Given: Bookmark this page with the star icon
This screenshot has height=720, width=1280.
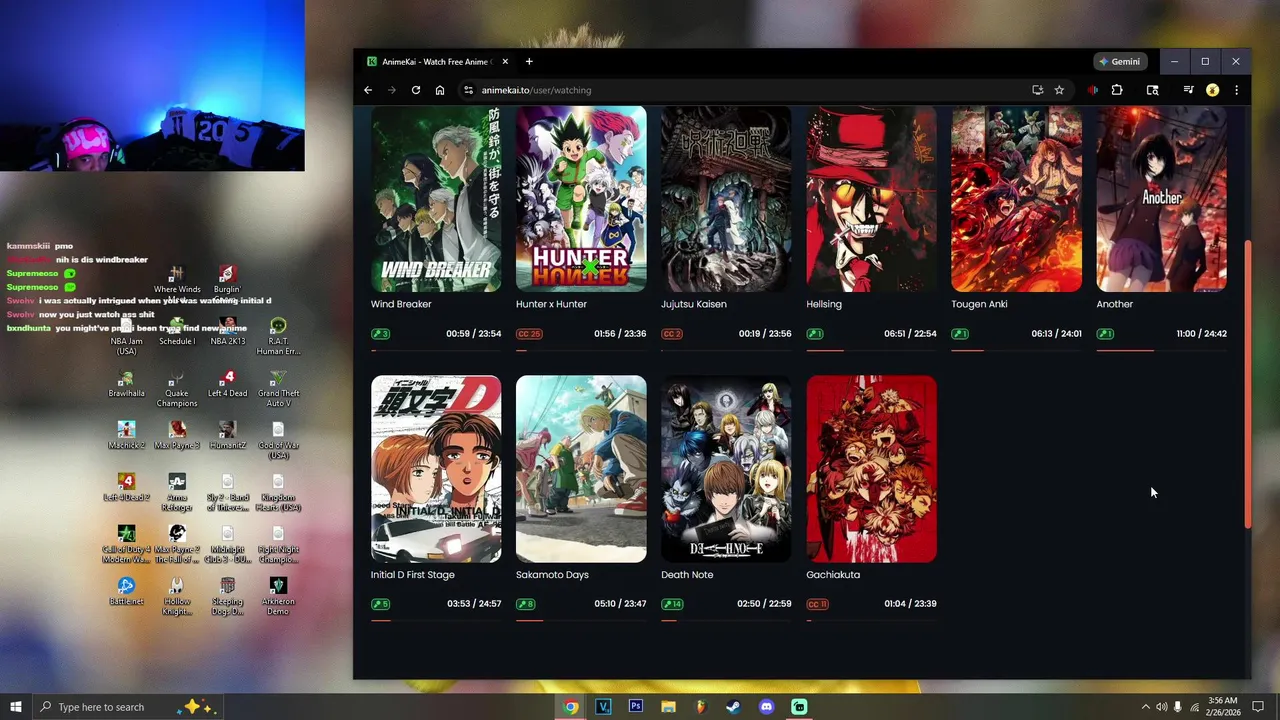Looking at the screenshot, I should click(1059, 90).
